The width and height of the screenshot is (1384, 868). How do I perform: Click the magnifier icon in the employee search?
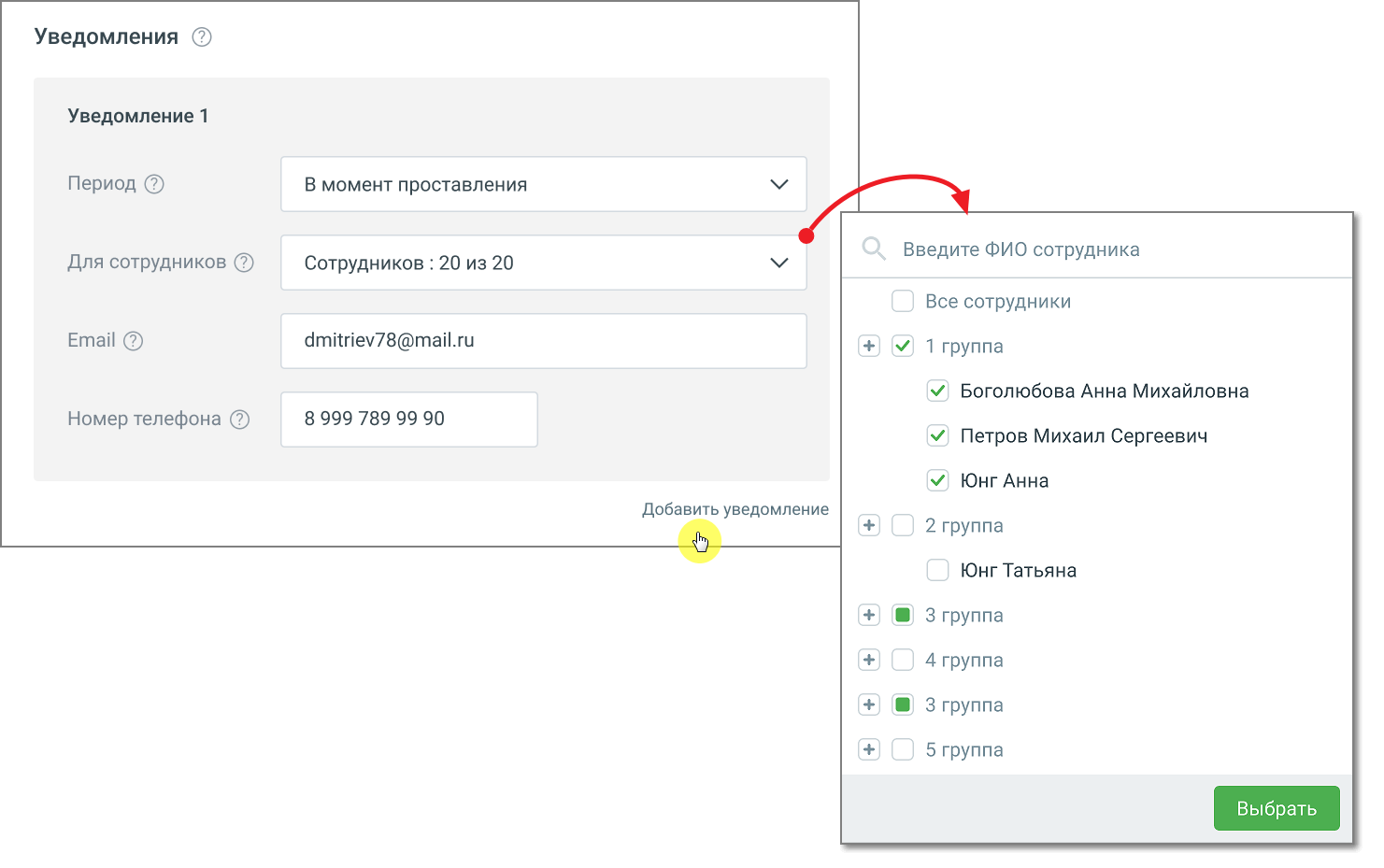(874, 249)
